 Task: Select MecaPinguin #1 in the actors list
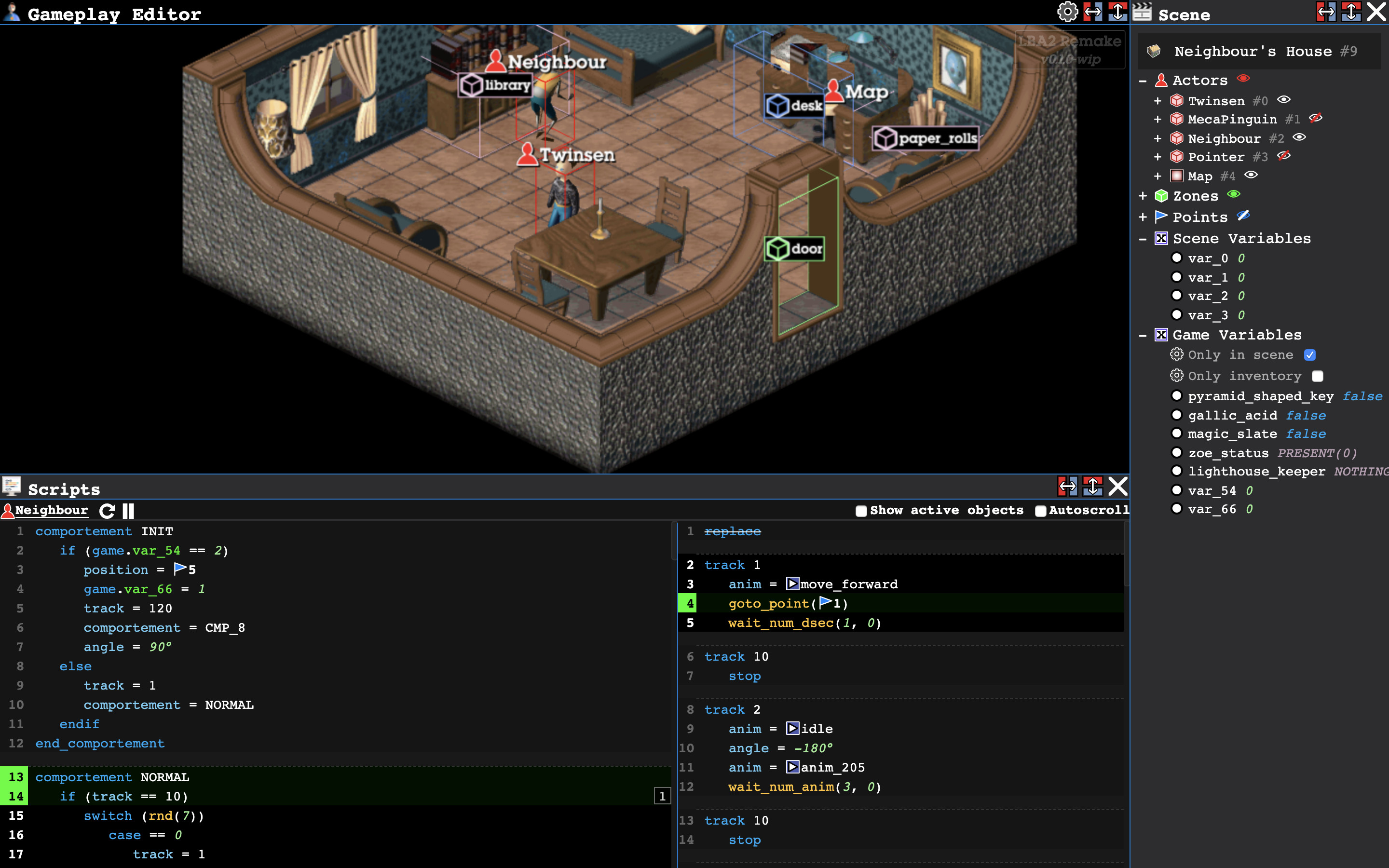point(1232,120)
